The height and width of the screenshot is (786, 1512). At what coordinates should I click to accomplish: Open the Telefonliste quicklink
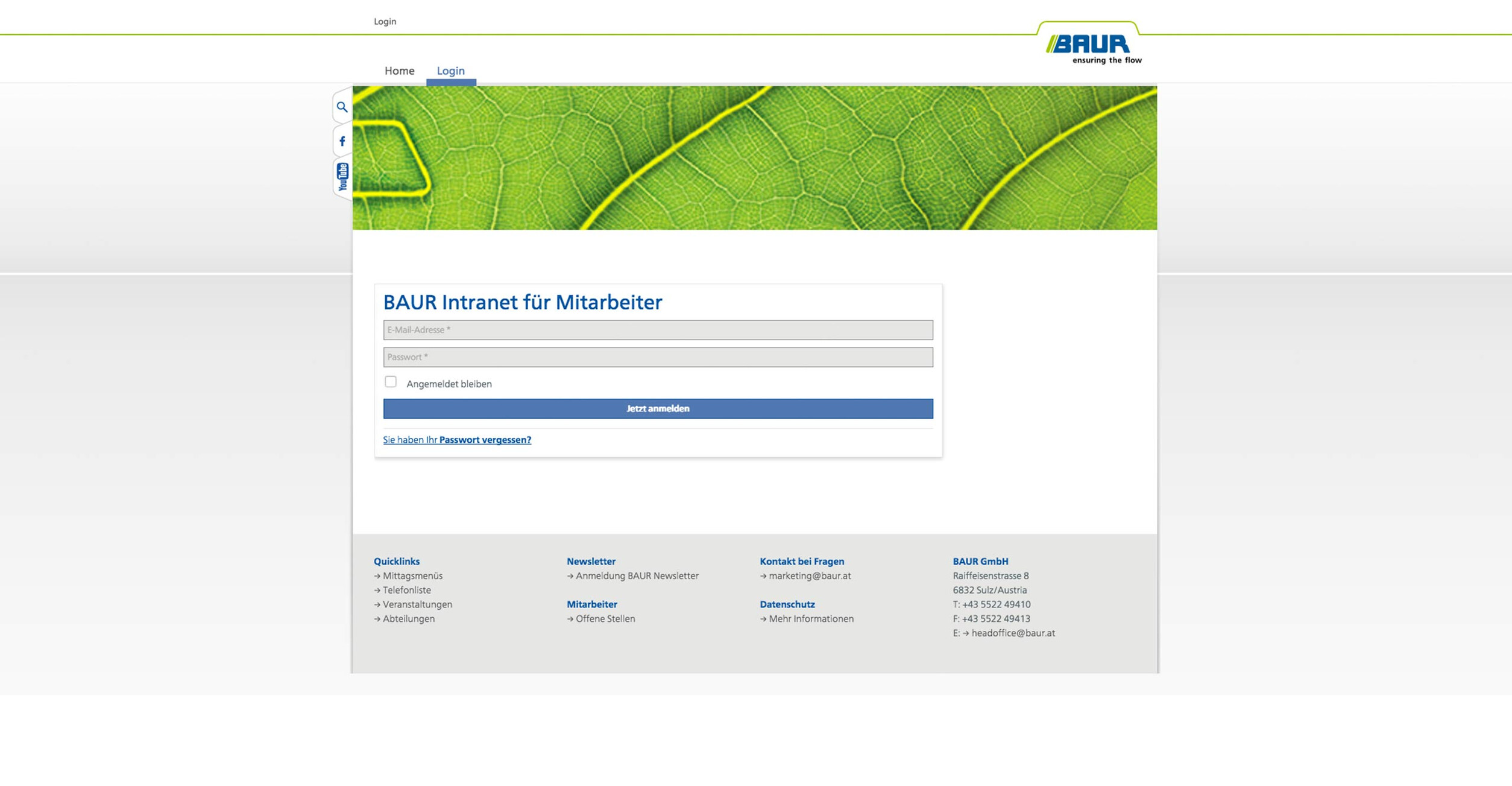(x=407, y=590)
